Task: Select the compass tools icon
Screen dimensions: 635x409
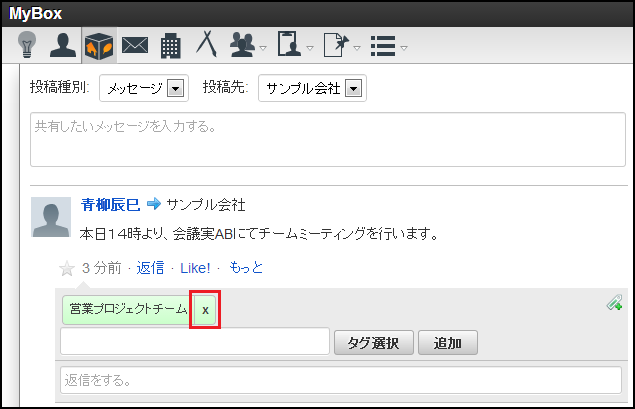Action: click(x=206, y=44)
